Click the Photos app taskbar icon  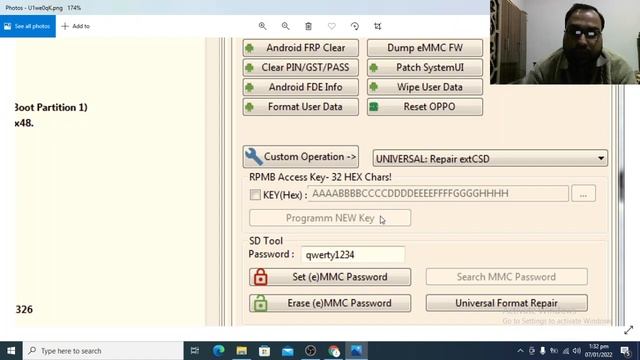click(x=356, y=351)
